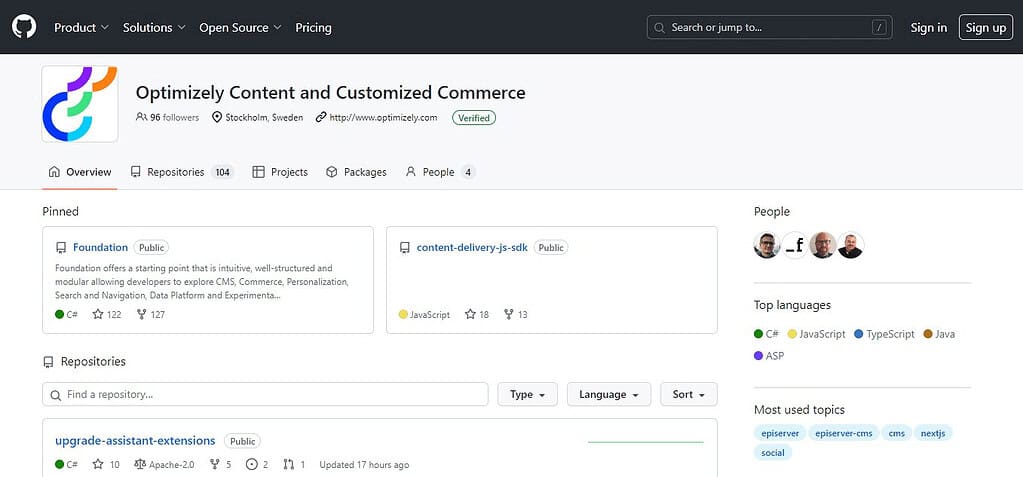Open the Sort dropdown

point(689,394)
